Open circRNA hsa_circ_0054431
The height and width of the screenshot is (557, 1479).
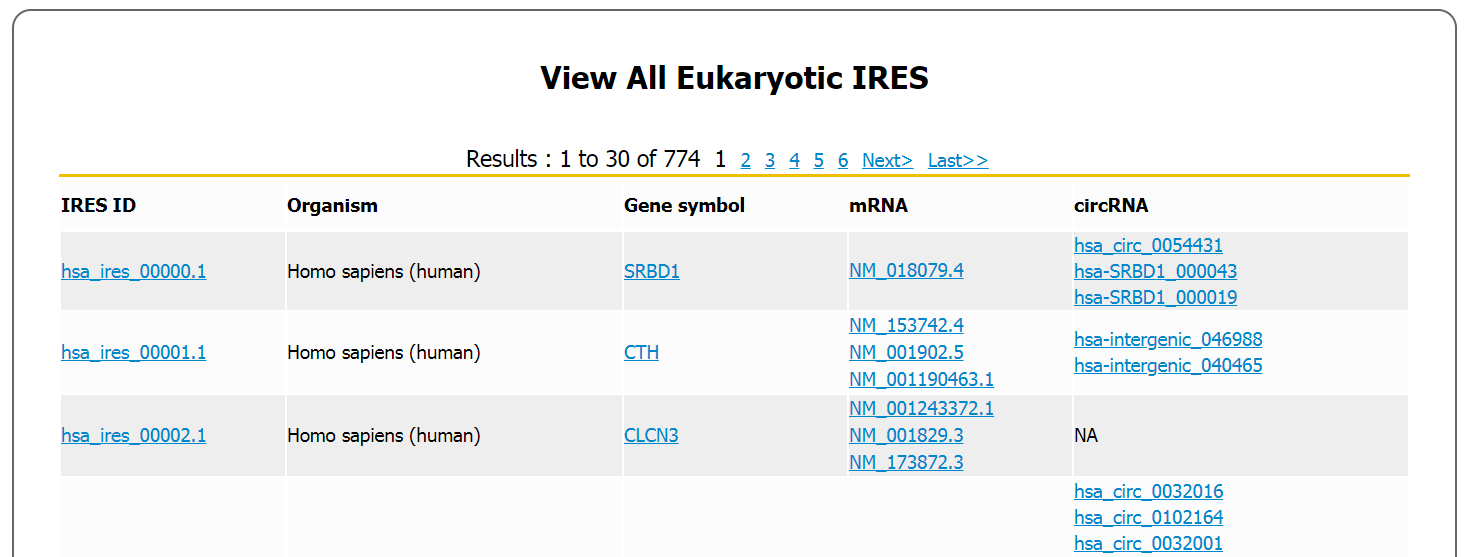(x=1149, y=246)
